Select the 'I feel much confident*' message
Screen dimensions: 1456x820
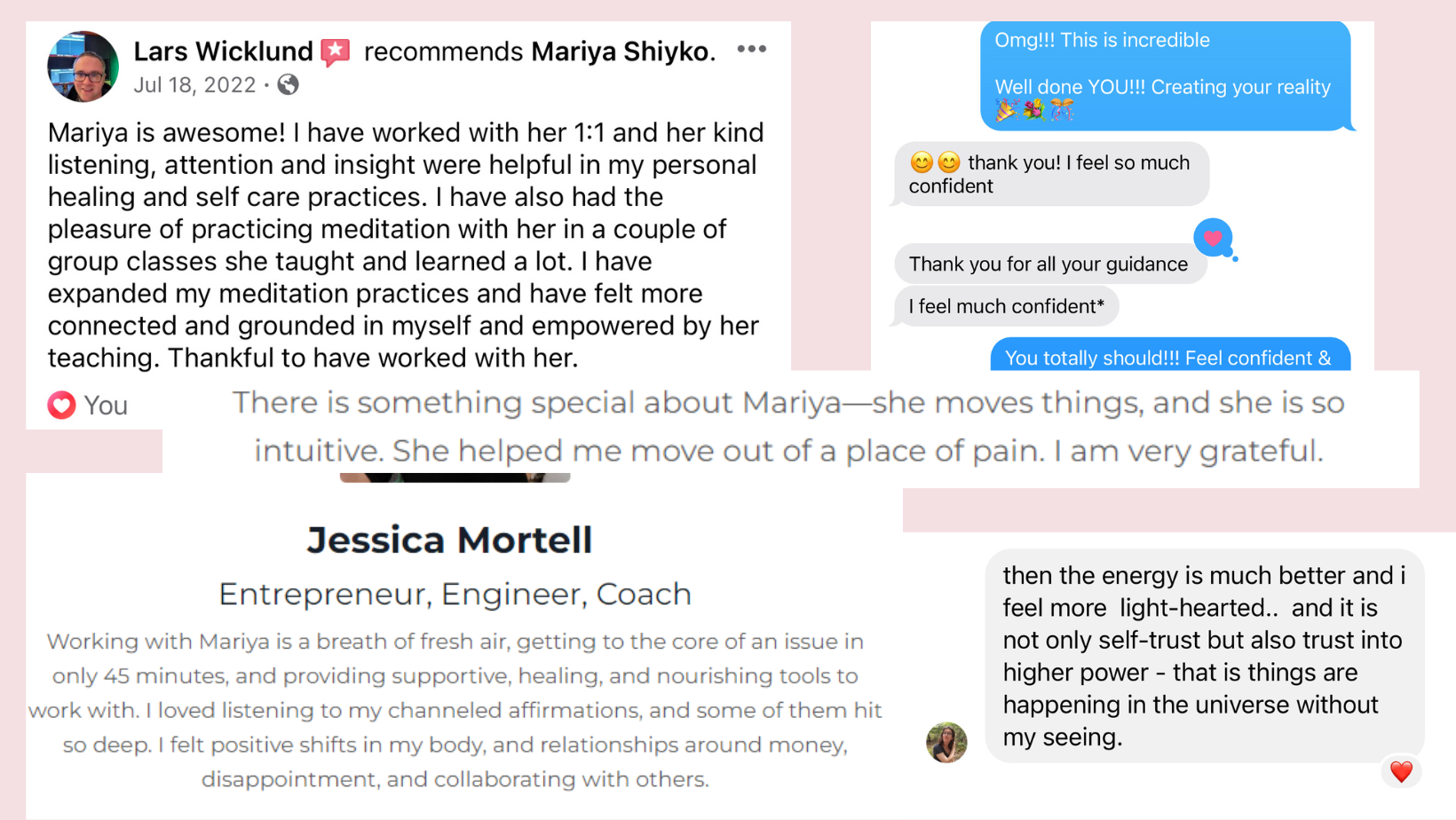click(1006, 306)
